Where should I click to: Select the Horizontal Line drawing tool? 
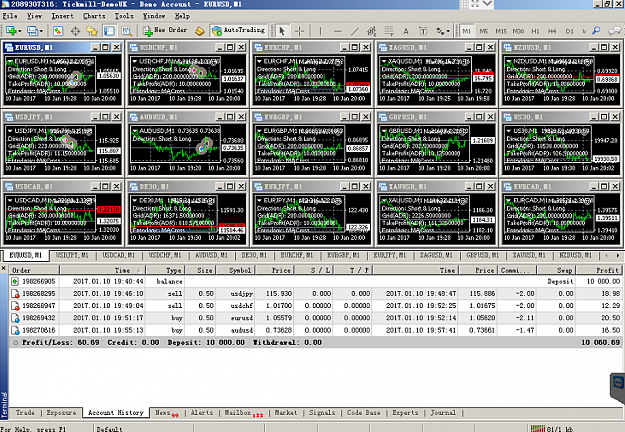point(338,31)
